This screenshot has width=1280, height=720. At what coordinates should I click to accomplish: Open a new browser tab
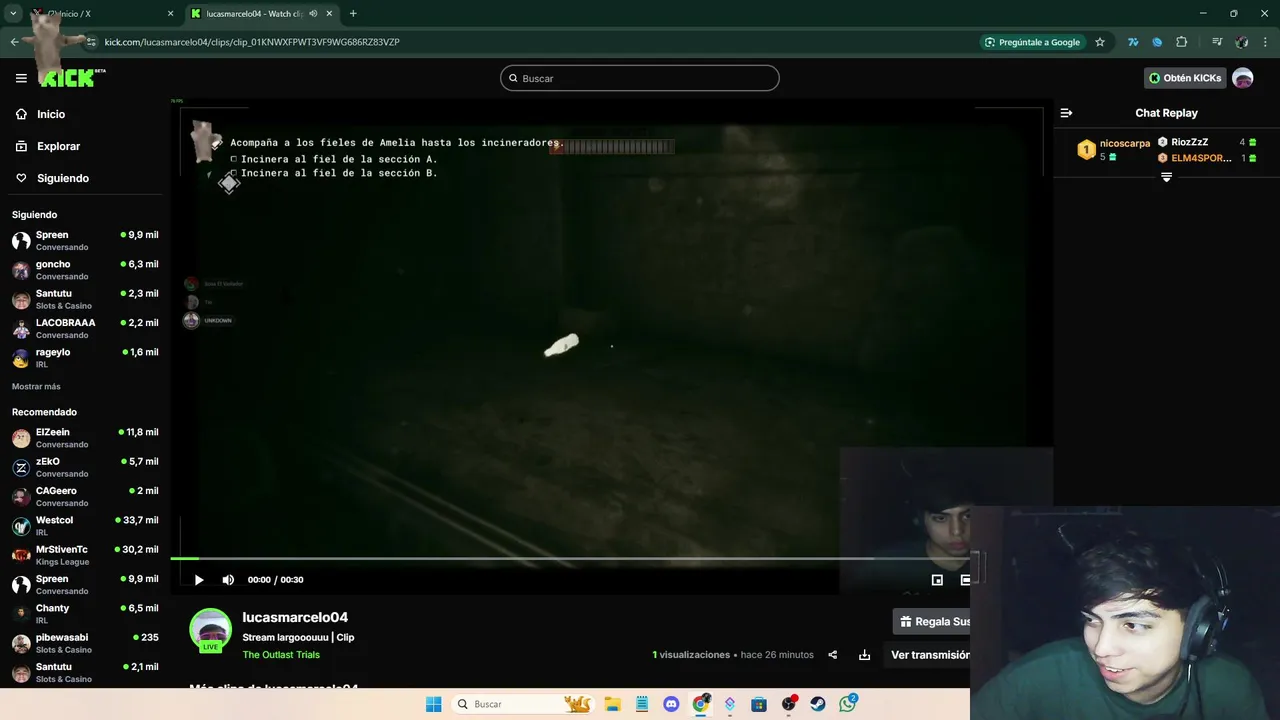(353, 14)
